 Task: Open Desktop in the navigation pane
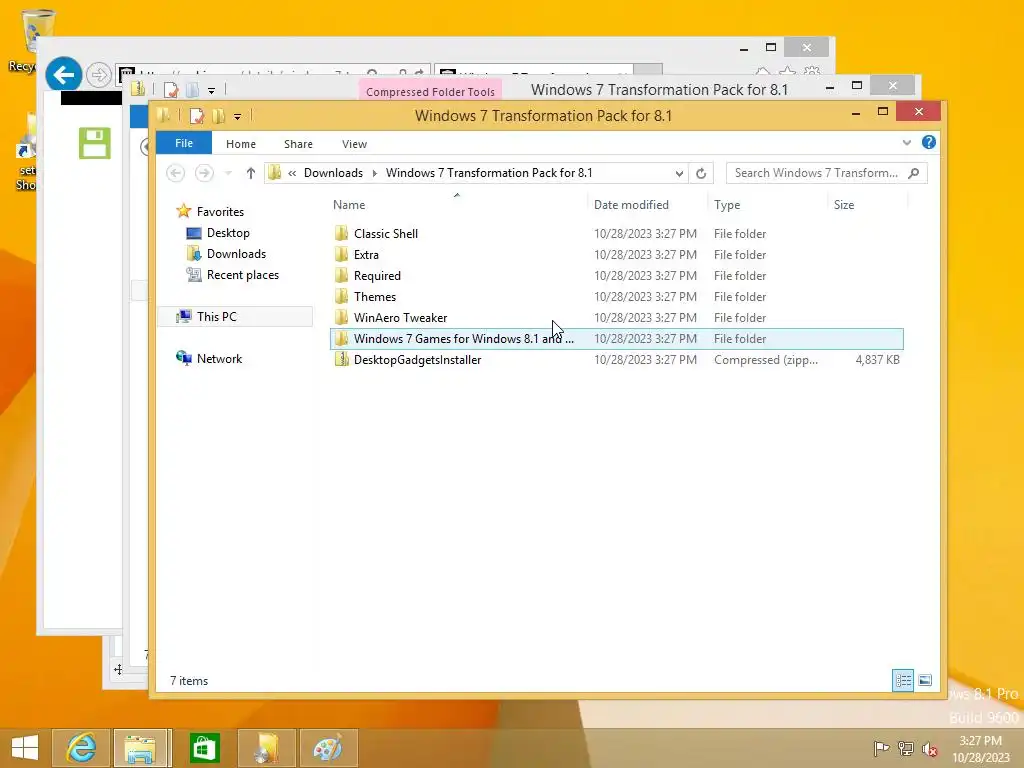(228, 232)
